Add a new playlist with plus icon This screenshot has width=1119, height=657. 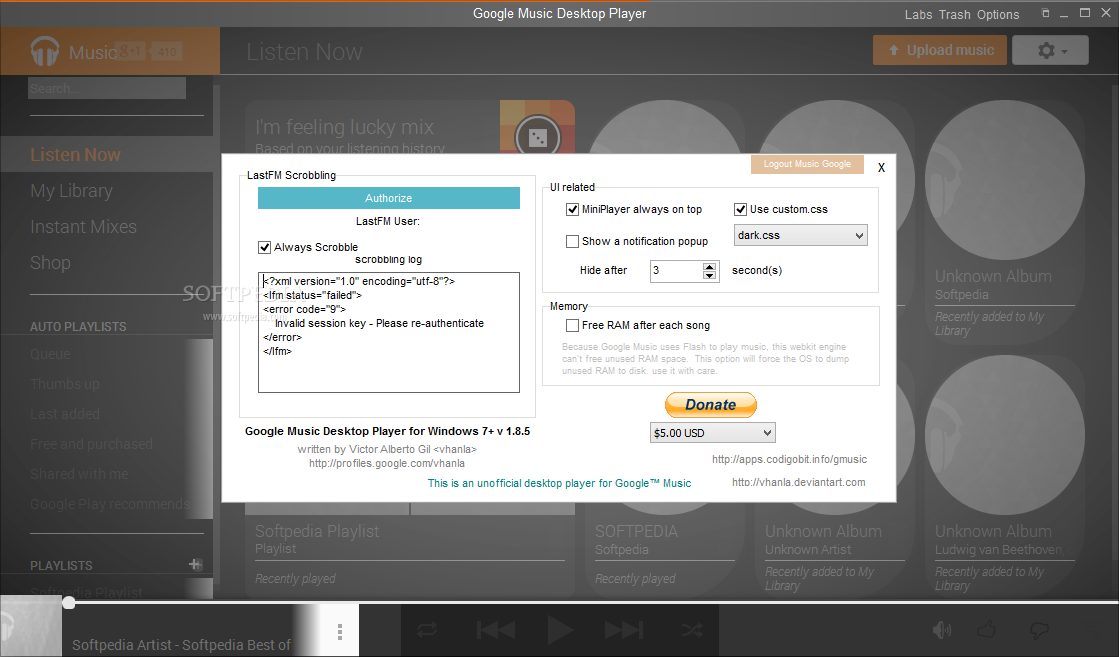coord(195,564)
